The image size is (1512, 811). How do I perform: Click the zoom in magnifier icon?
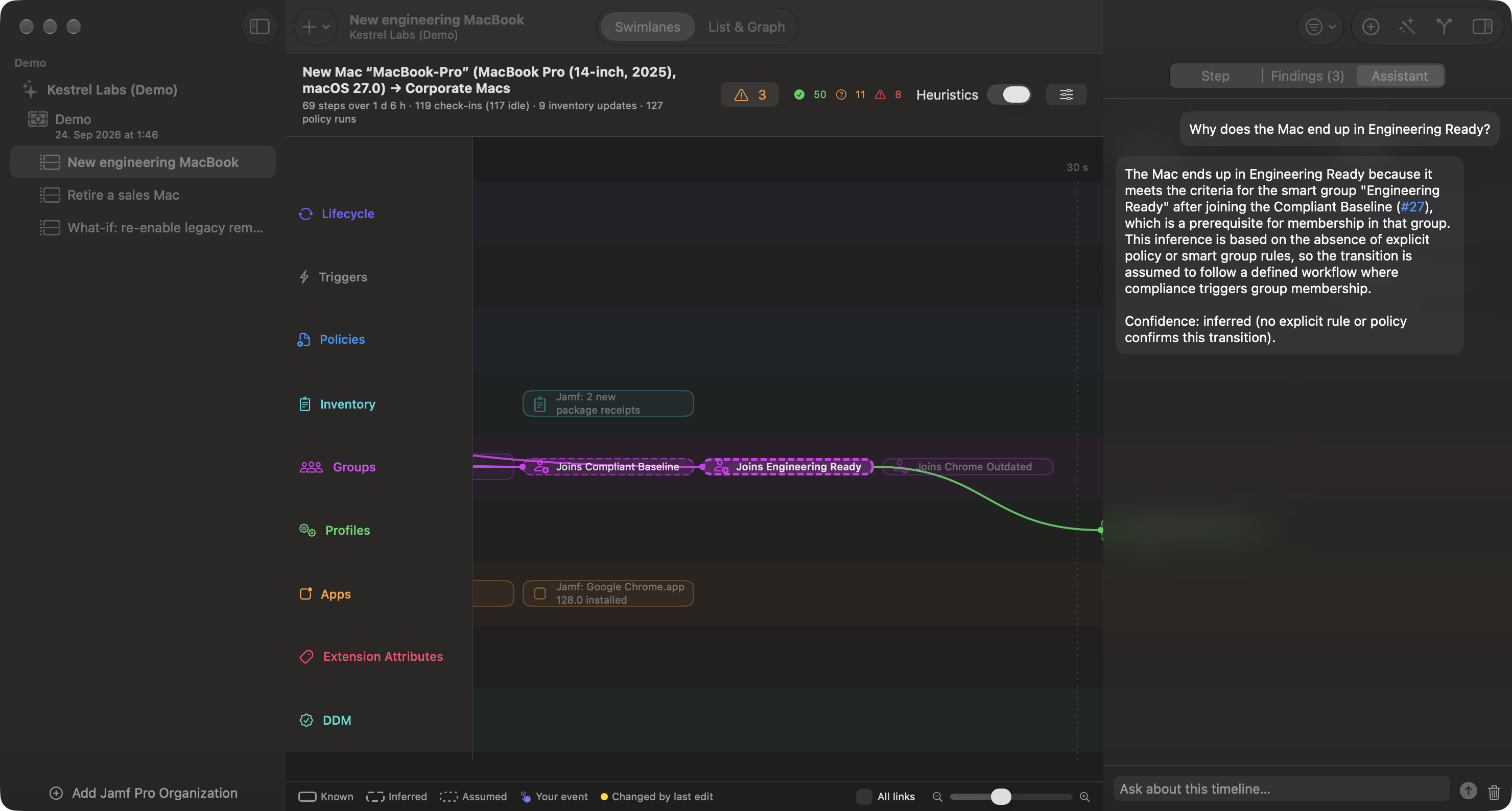point(1084,796)
